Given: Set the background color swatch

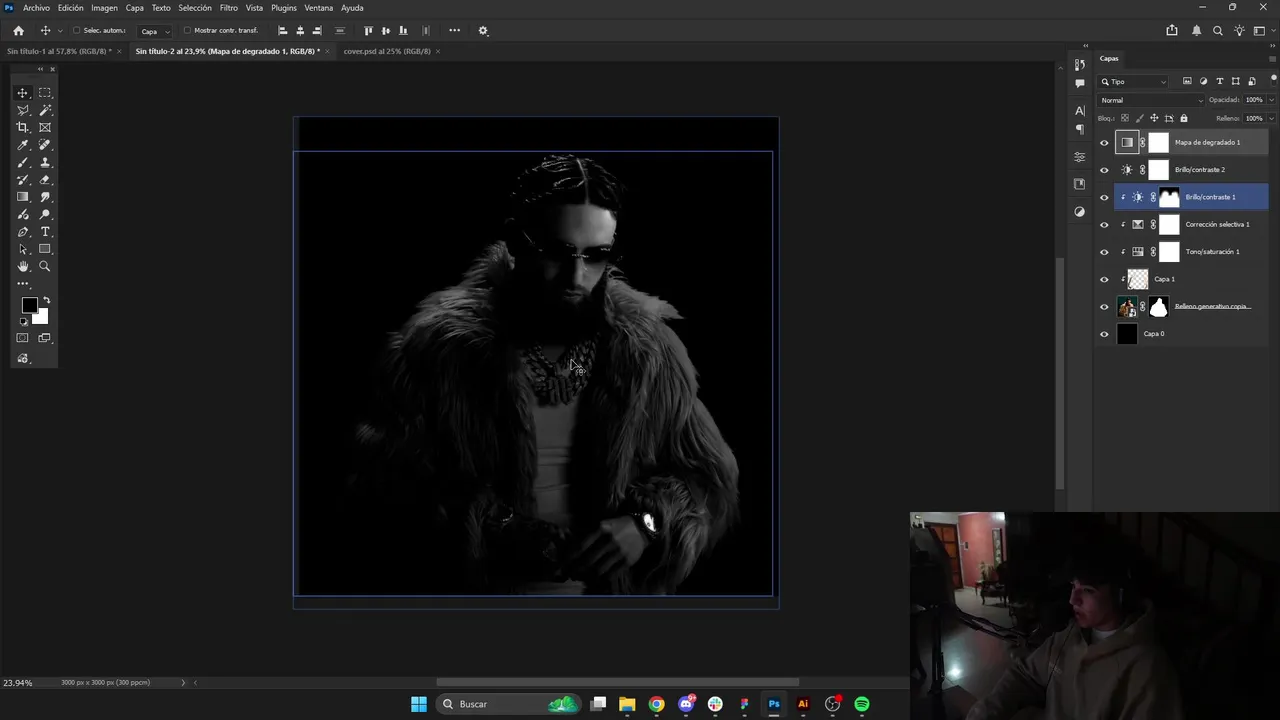Looking at the screenshot, I should click(41, 317).
